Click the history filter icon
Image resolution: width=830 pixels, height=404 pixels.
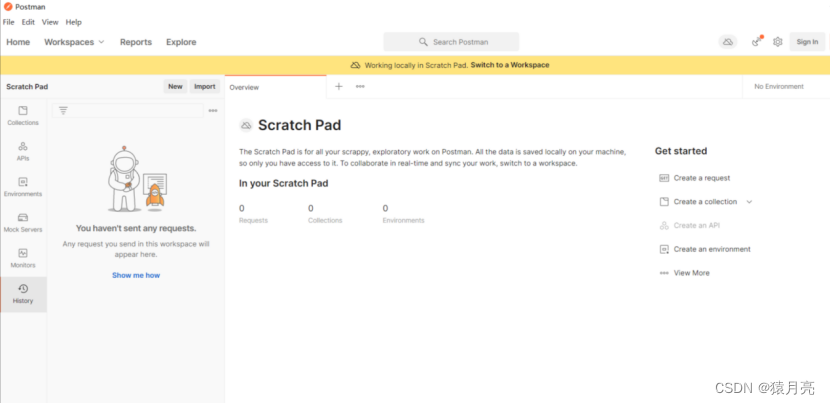63,111
